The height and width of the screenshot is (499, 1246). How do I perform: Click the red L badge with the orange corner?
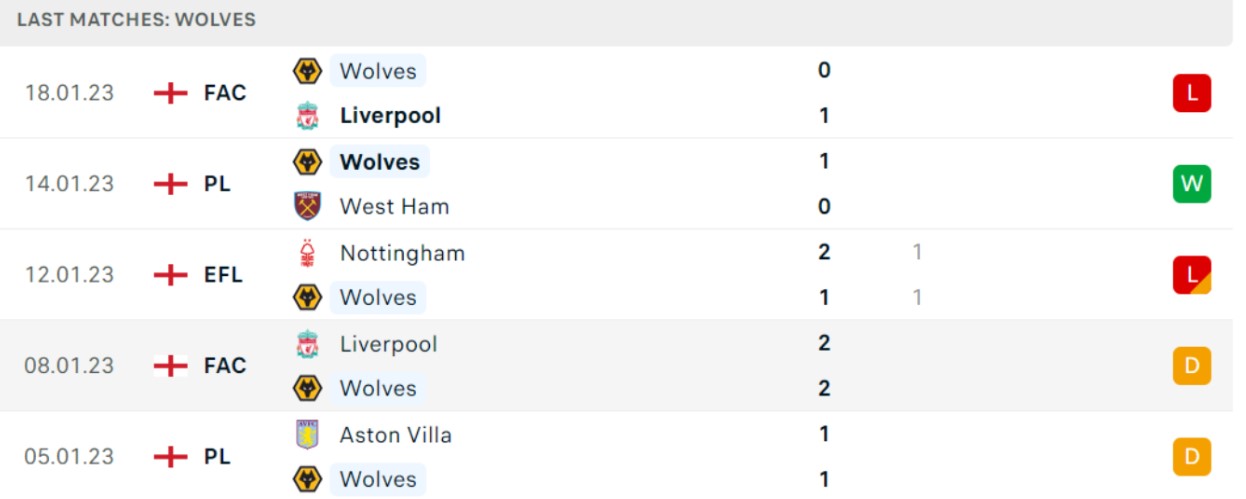point(1192,275)
